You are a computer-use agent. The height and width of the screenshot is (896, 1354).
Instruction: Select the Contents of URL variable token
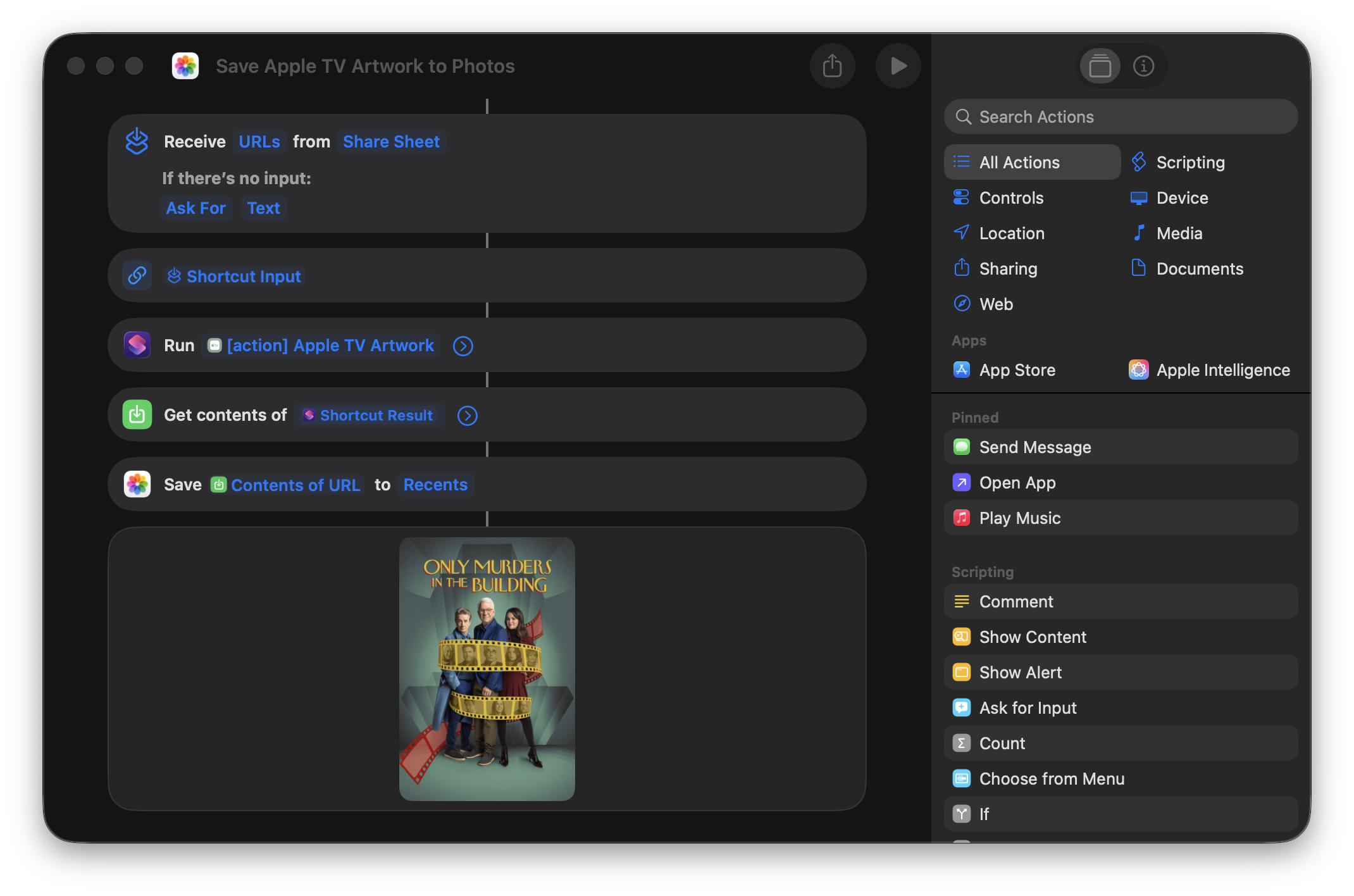[x=286, y=485]
